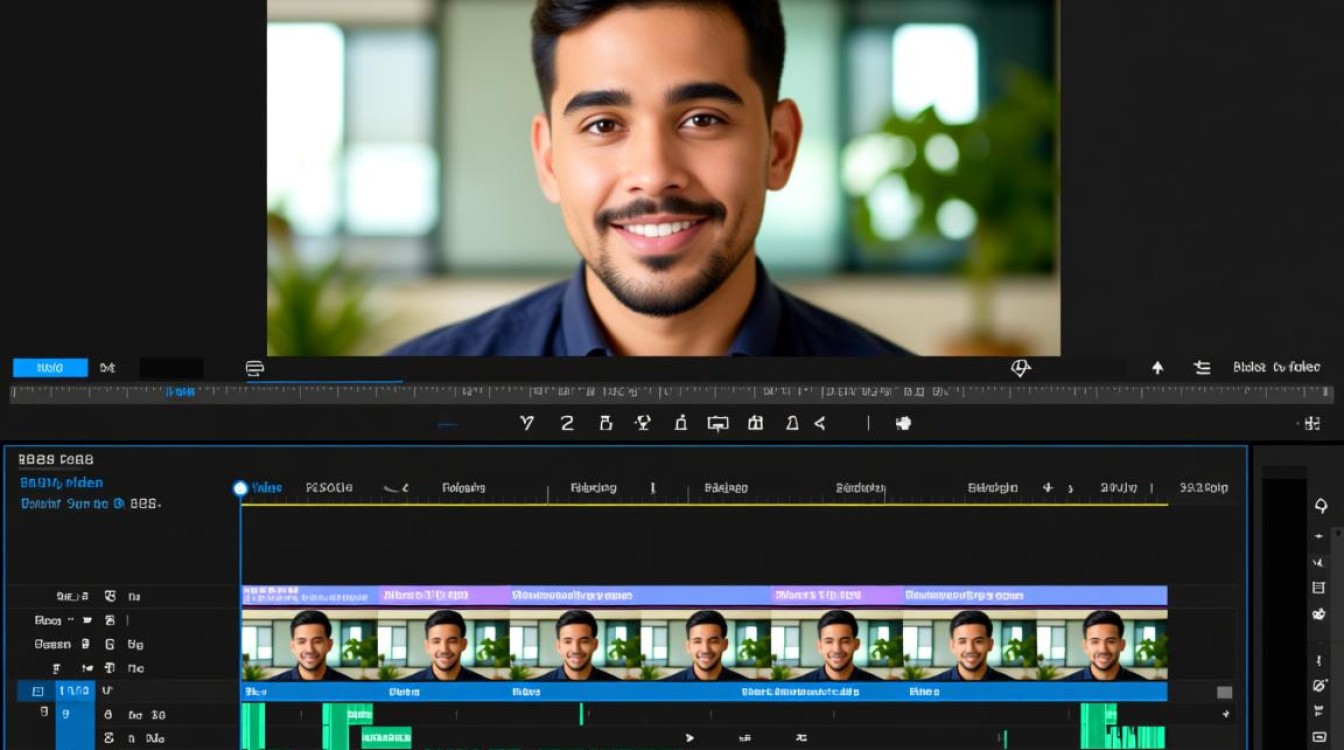Click the first face thumbnail in the video track
This screenshot has width=1344, height=750.
[310, 645]
